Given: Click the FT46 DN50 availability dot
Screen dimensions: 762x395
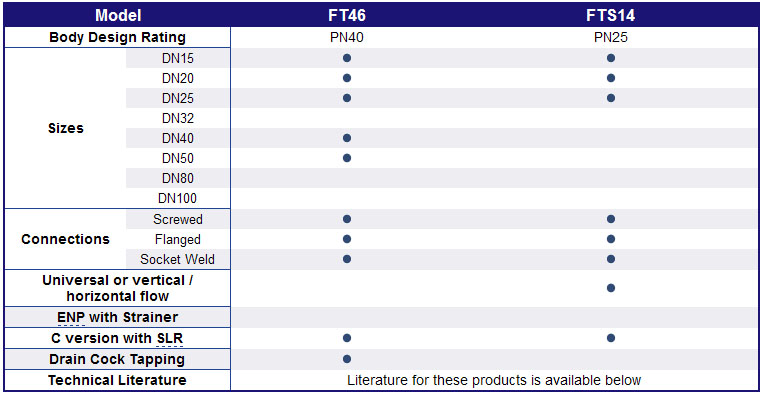Looking at the screenshot, I should [346, 158].
